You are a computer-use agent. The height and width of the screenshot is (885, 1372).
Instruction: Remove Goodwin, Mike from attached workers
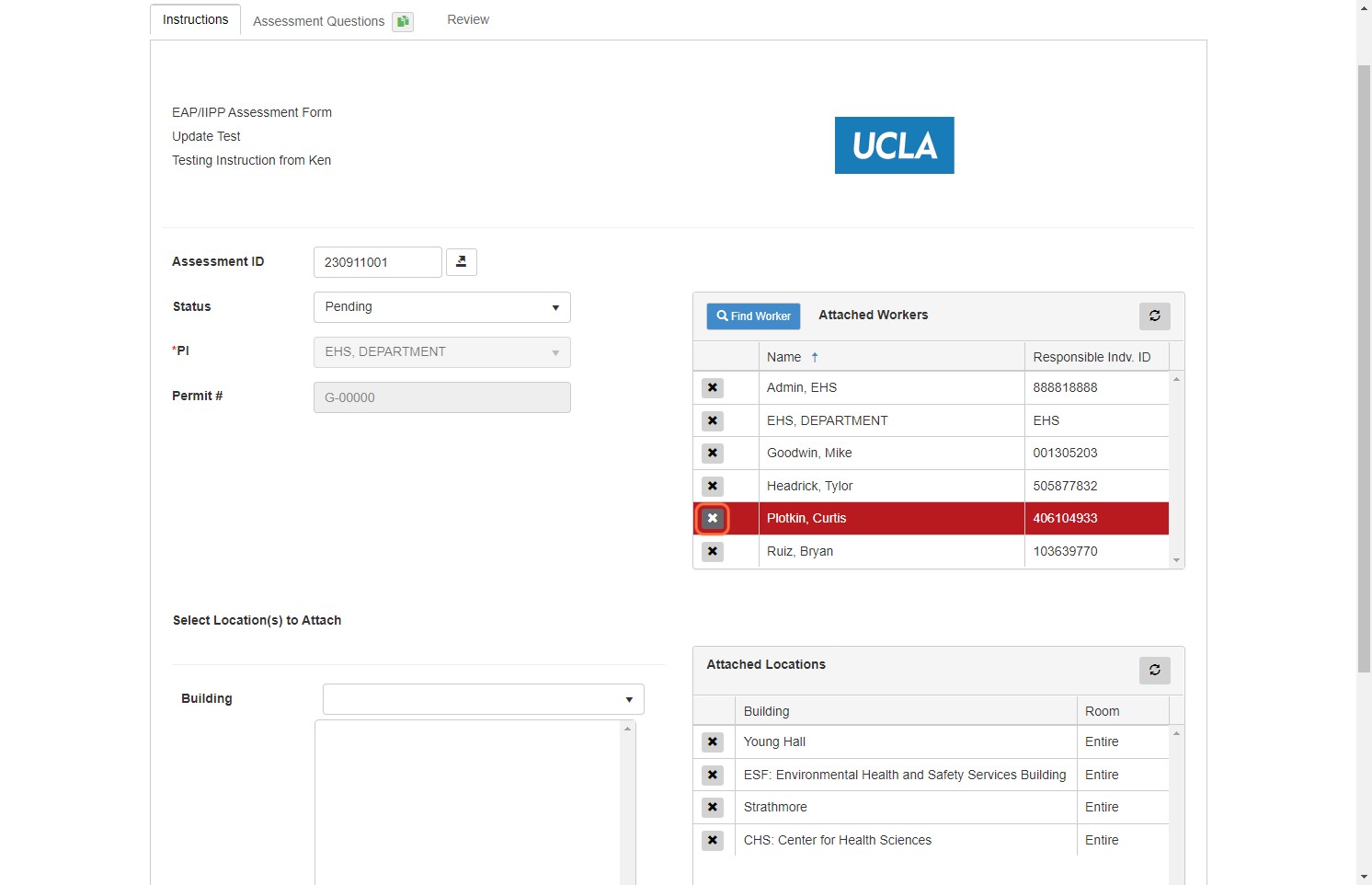[x=713, y=454]
